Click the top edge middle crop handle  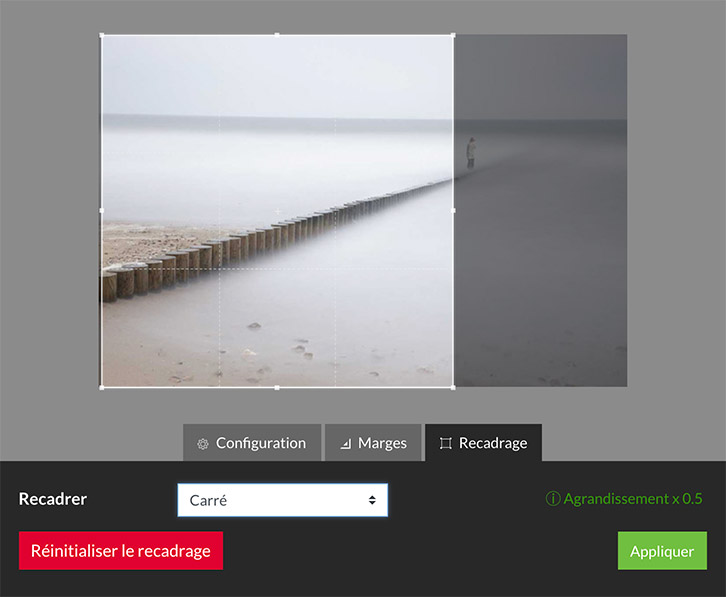277,35
